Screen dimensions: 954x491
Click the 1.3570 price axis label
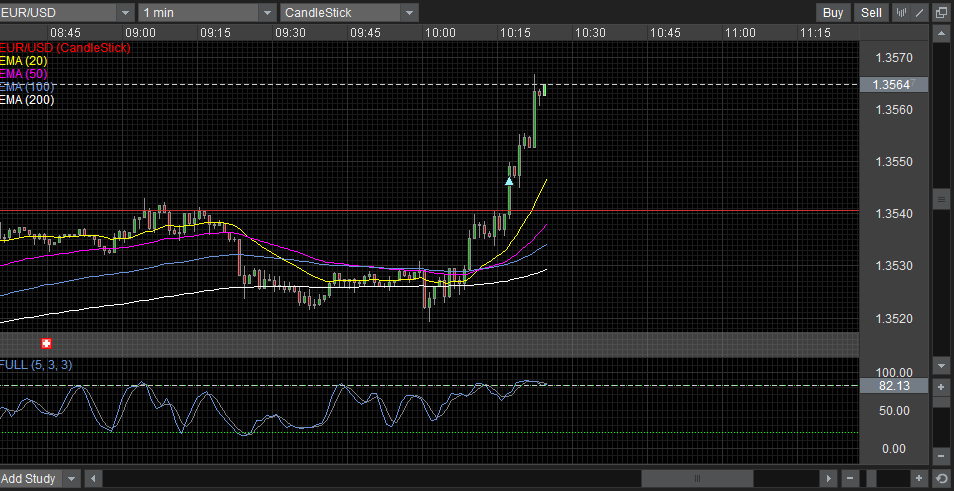(x=894, y=58)
